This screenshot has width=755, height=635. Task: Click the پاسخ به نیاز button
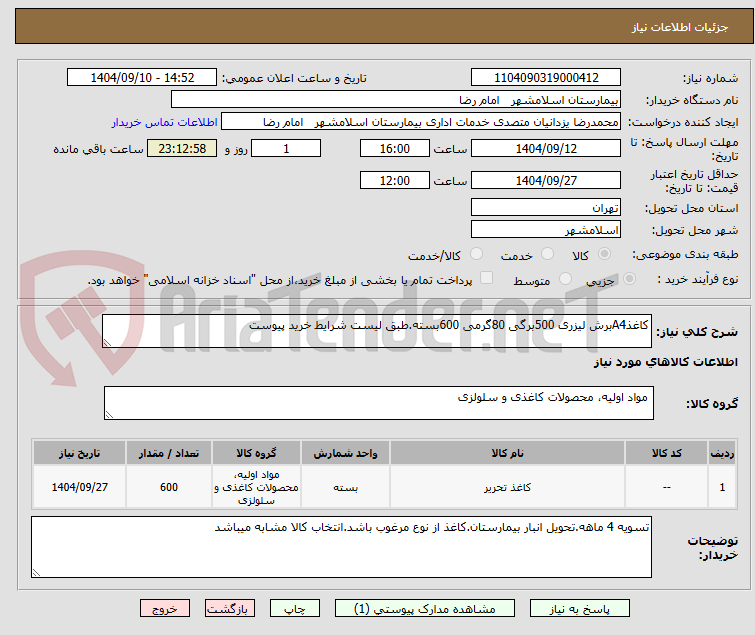coord(579,609)
